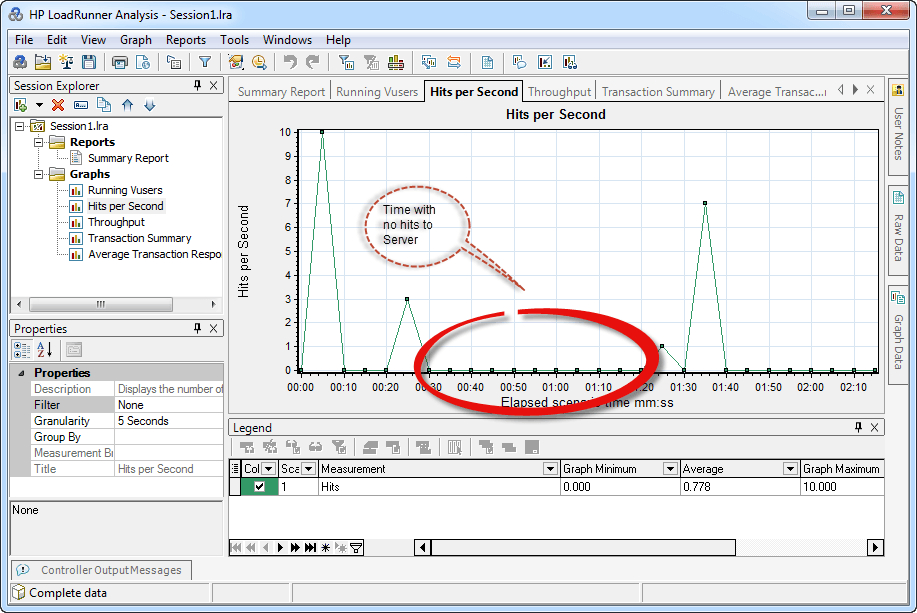917x613 pixels.
Task: Click the Save session toolbar icon
Action: point(88,62)
